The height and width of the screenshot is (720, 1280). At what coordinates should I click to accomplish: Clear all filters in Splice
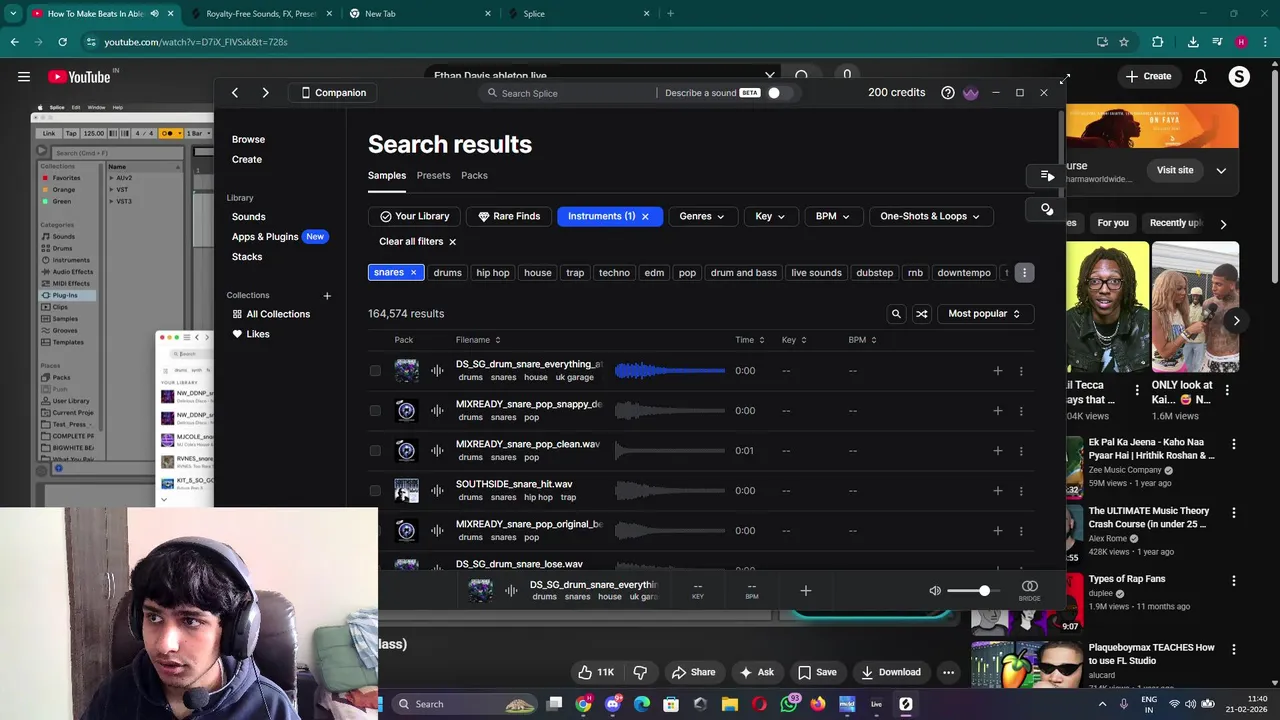[417, 242]
